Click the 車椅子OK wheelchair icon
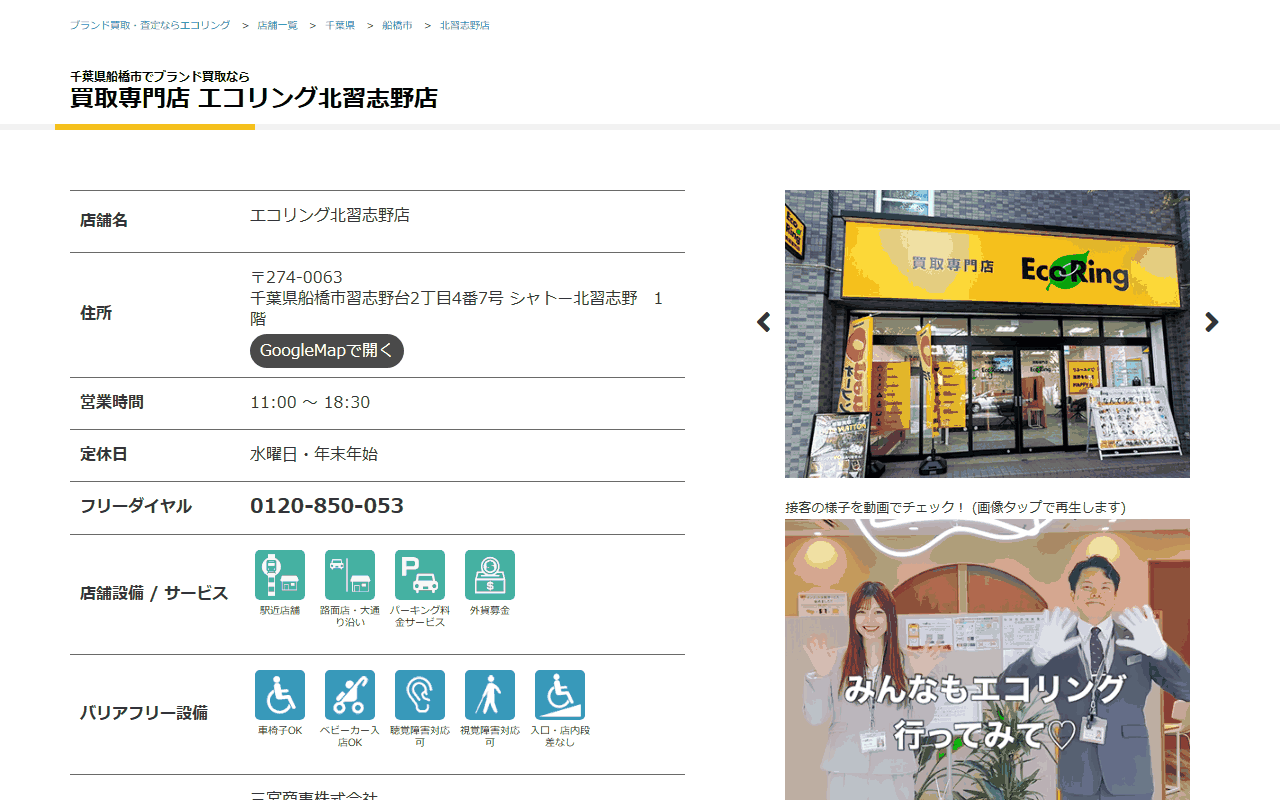 (280, 695)
